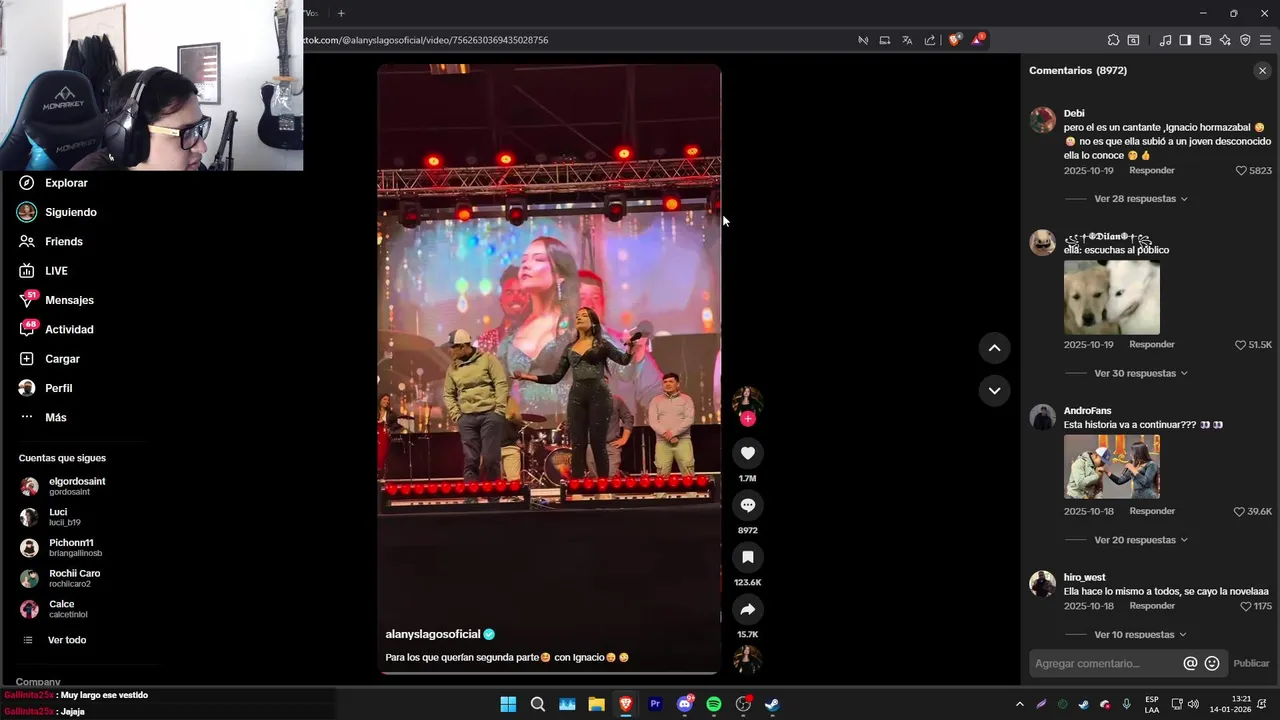
Task: Expand Ver 10 respuestas replies
Action: (1140, 634)
